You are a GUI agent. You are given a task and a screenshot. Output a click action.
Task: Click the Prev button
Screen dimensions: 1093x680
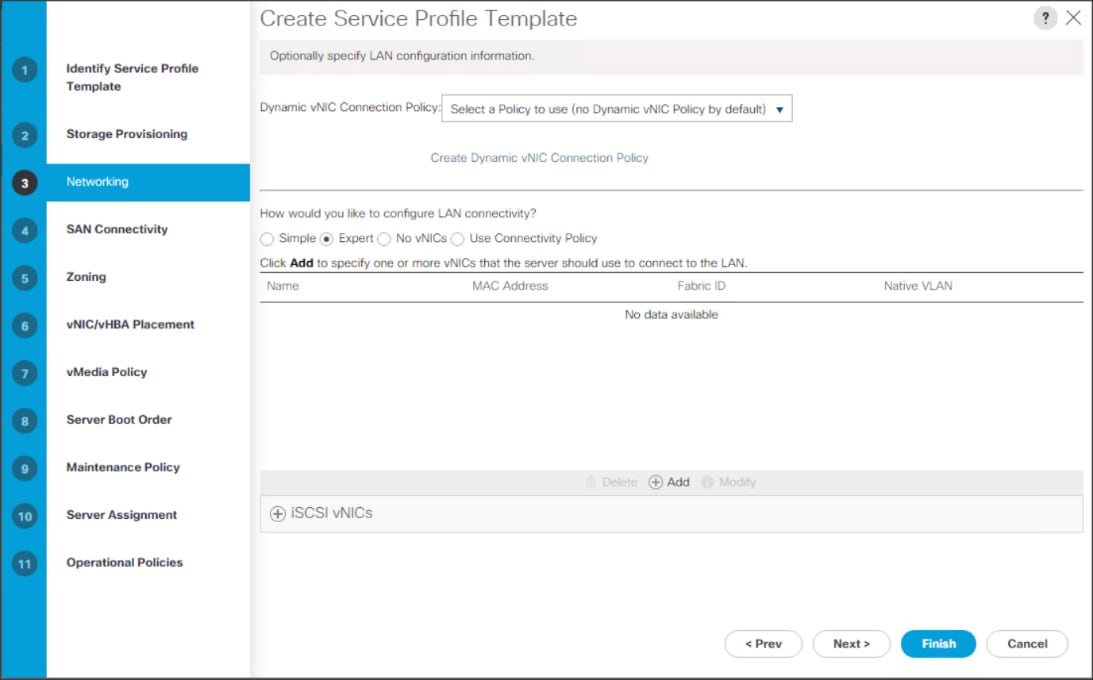coord(763,643)
